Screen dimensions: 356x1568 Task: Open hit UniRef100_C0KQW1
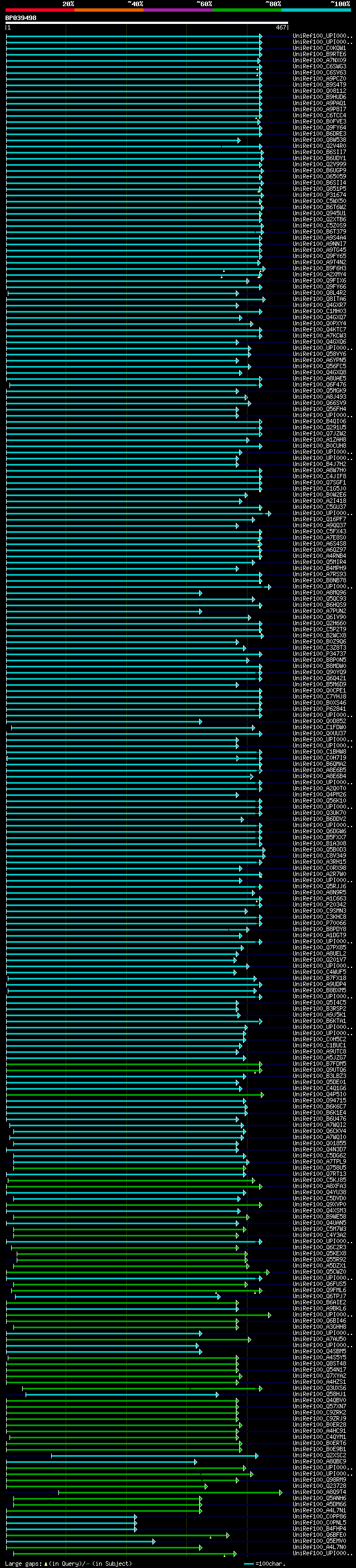pos(319,48)
